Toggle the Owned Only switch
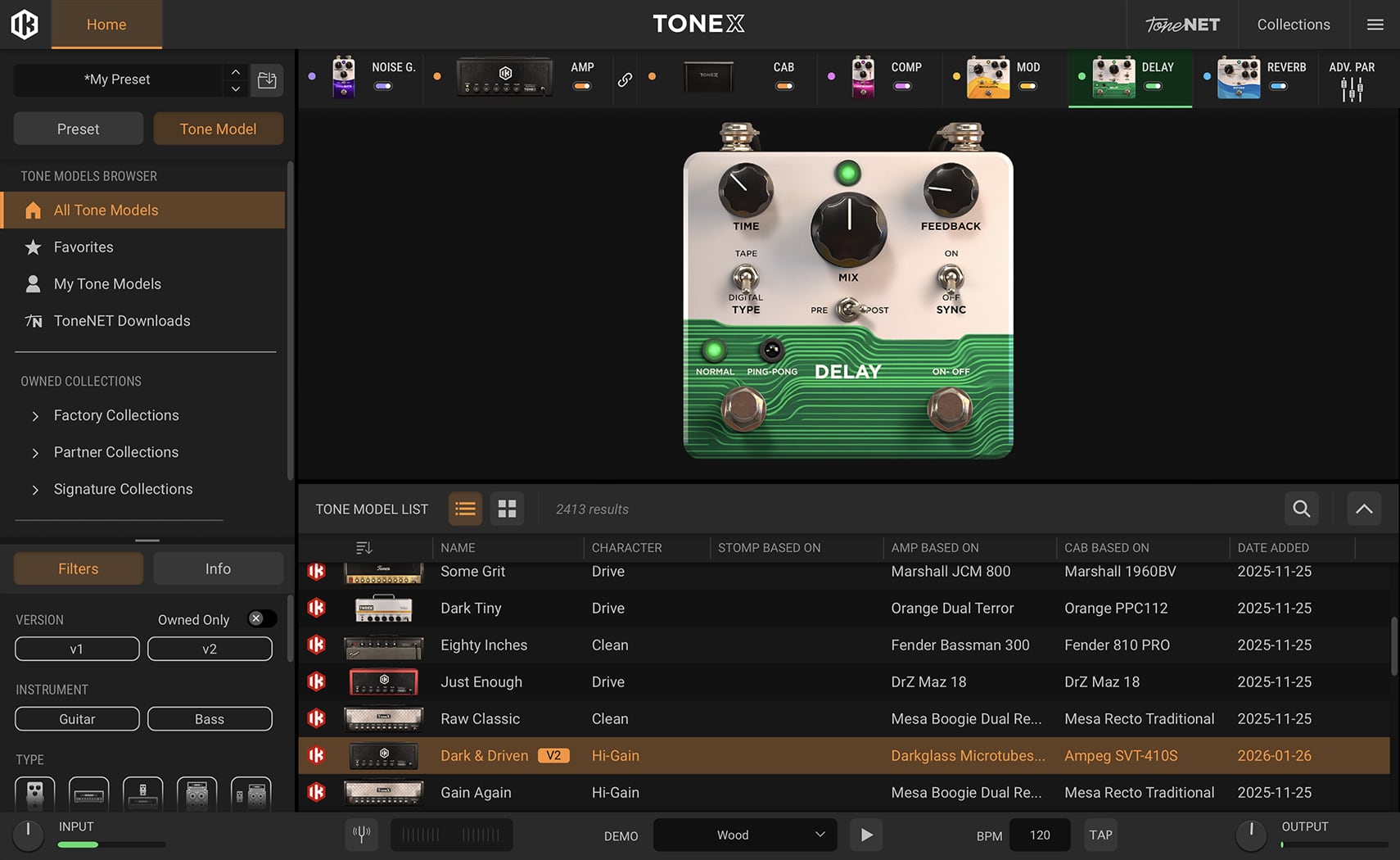 (261, 619)
